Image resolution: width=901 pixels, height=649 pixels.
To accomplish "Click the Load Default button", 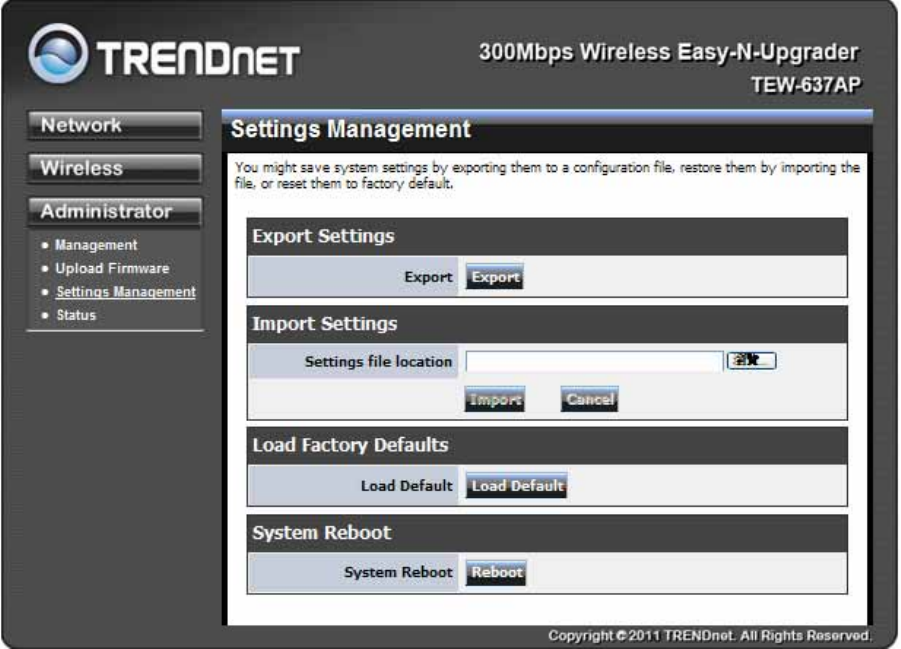I will pos(516,486).
